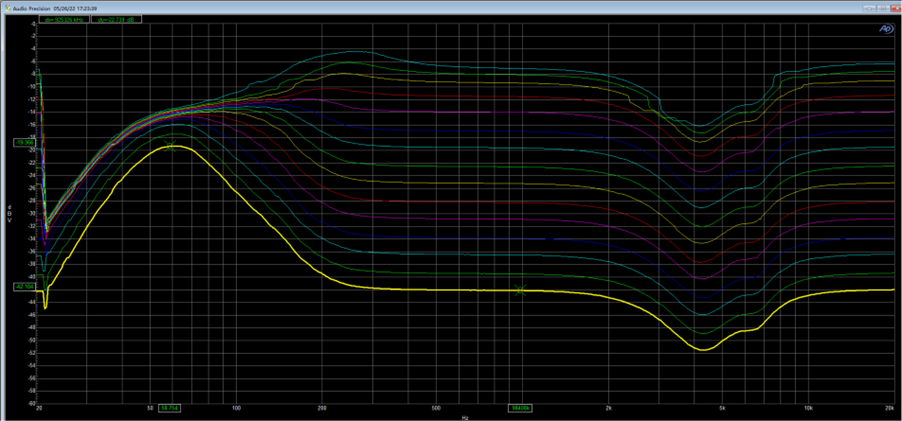Click the 500 tick label on the frequency axis
Screen dimensions: 902x421
(x=435, y=408)
